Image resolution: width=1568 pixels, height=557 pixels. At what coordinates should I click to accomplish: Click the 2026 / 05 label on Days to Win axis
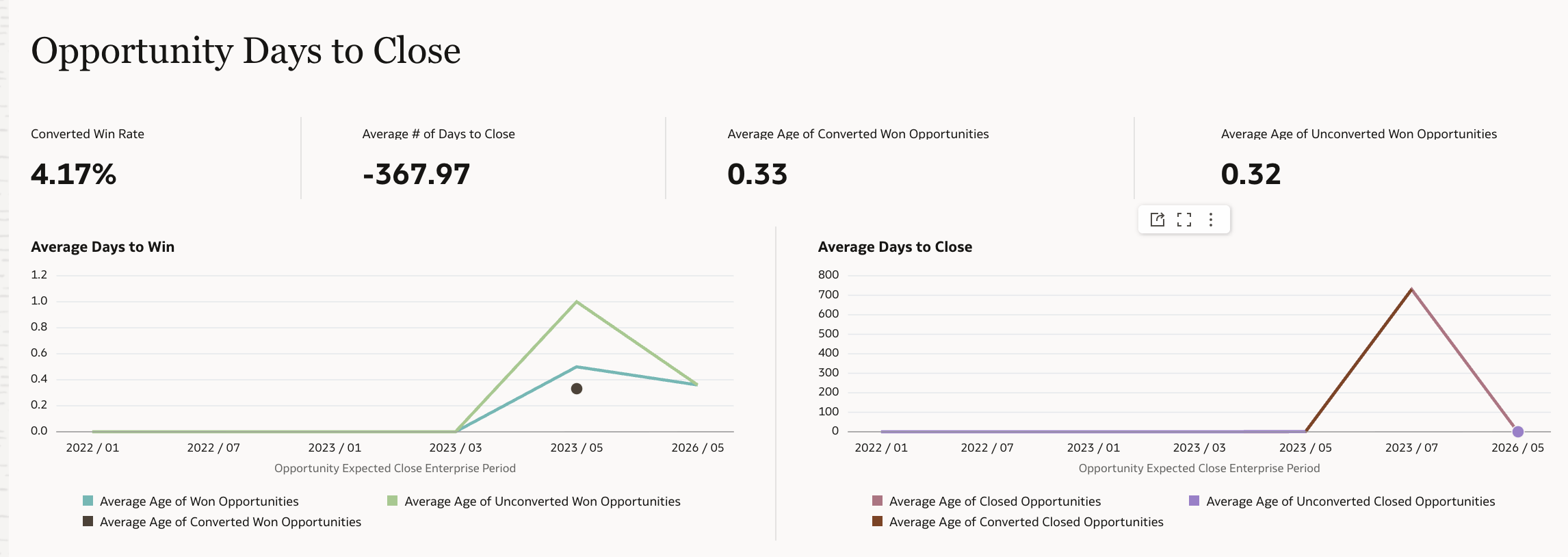click(x=698, y=448)
